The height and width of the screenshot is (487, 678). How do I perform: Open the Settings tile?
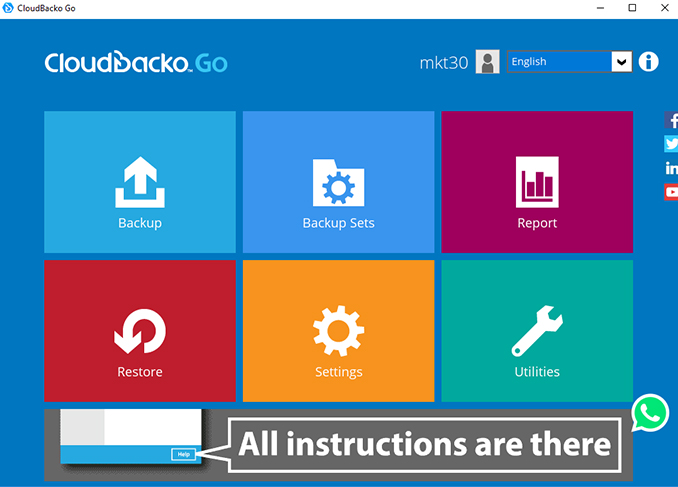point(339,331)
